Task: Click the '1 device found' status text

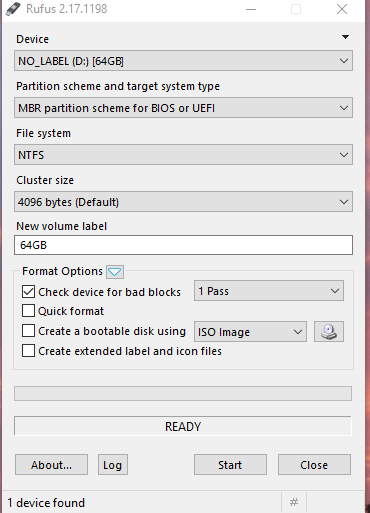Action: click(46, 503)
